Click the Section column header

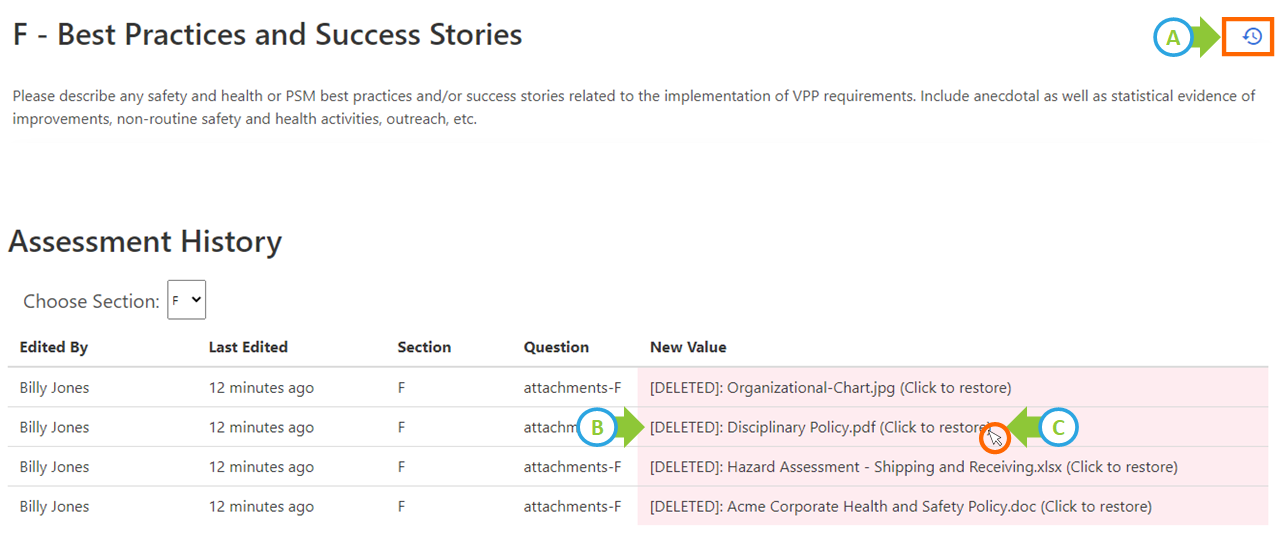coord(424,347)
